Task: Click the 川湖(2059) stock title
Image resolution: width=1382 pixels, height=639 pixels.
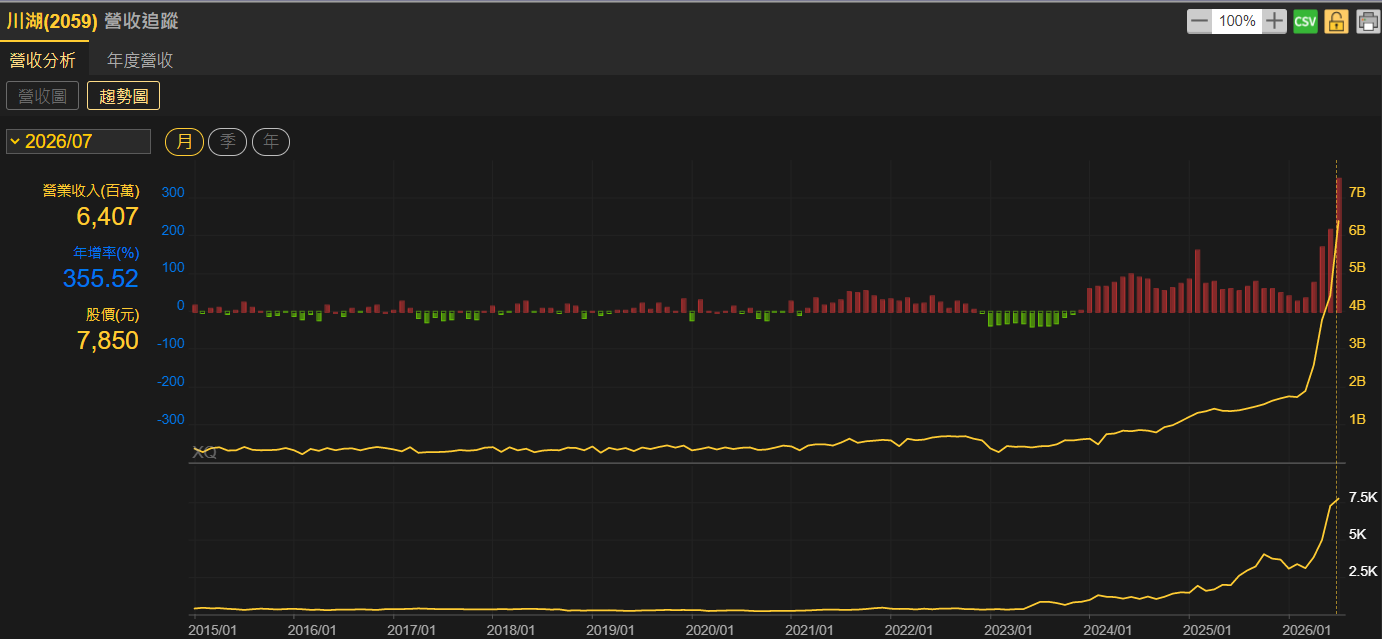Action: point(52,21)
